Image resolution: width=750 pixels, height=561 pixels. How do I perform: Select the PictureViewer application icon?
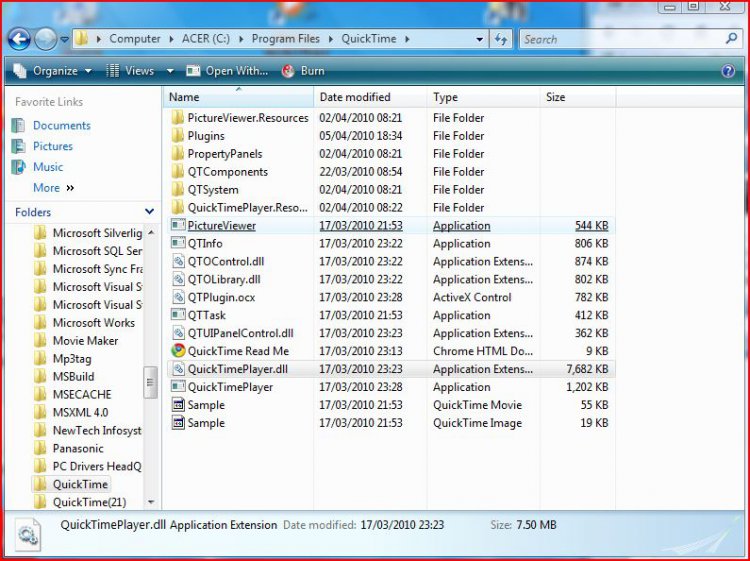tap(178, 225)
